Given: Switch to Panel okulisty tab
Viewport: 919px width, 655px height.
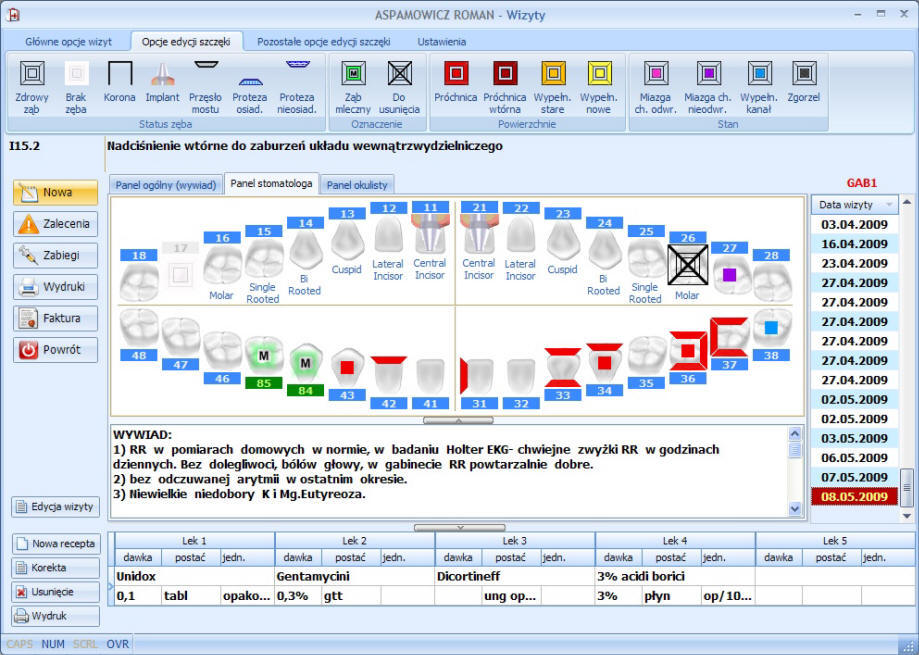Looking at the screenshot, I should tap(357, 185).
